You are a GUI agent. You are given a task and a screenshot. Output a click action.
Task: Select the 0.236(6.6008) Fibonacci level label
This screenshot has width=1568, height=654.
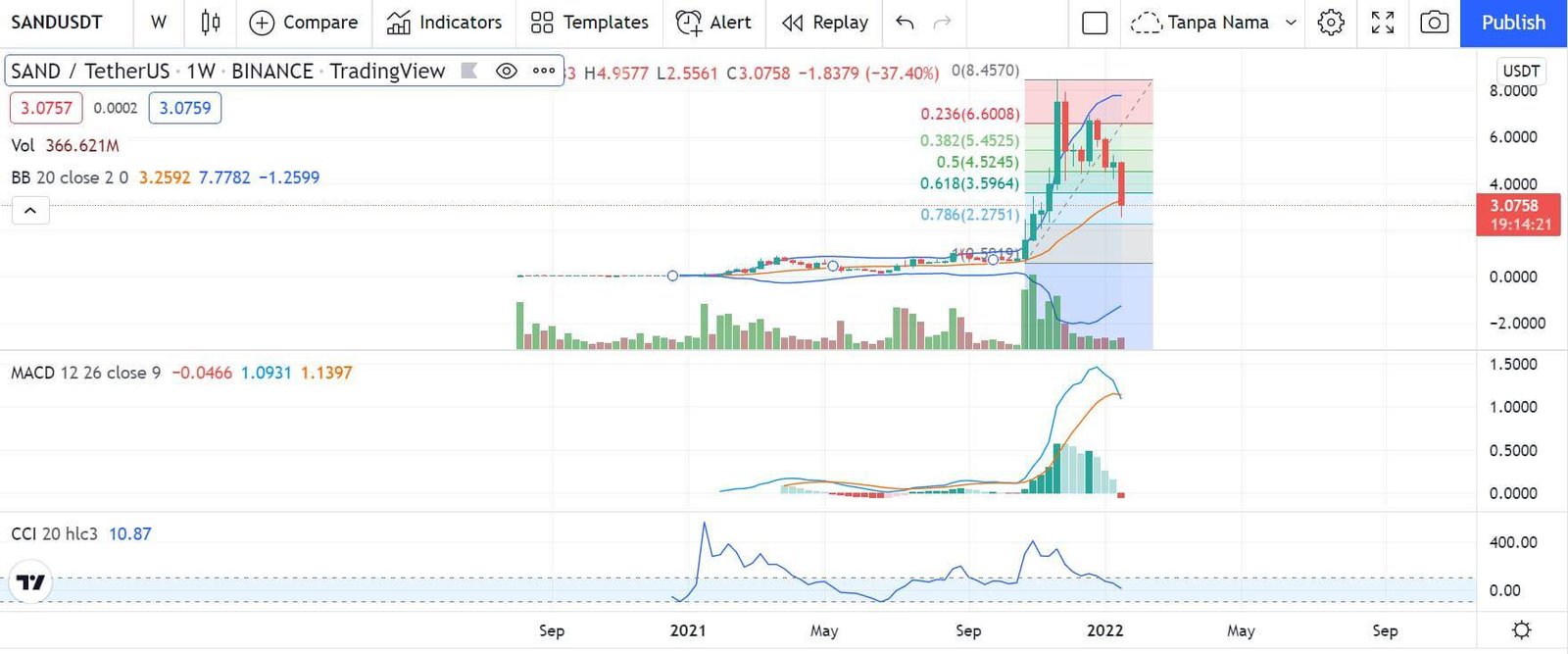(969, 114)
